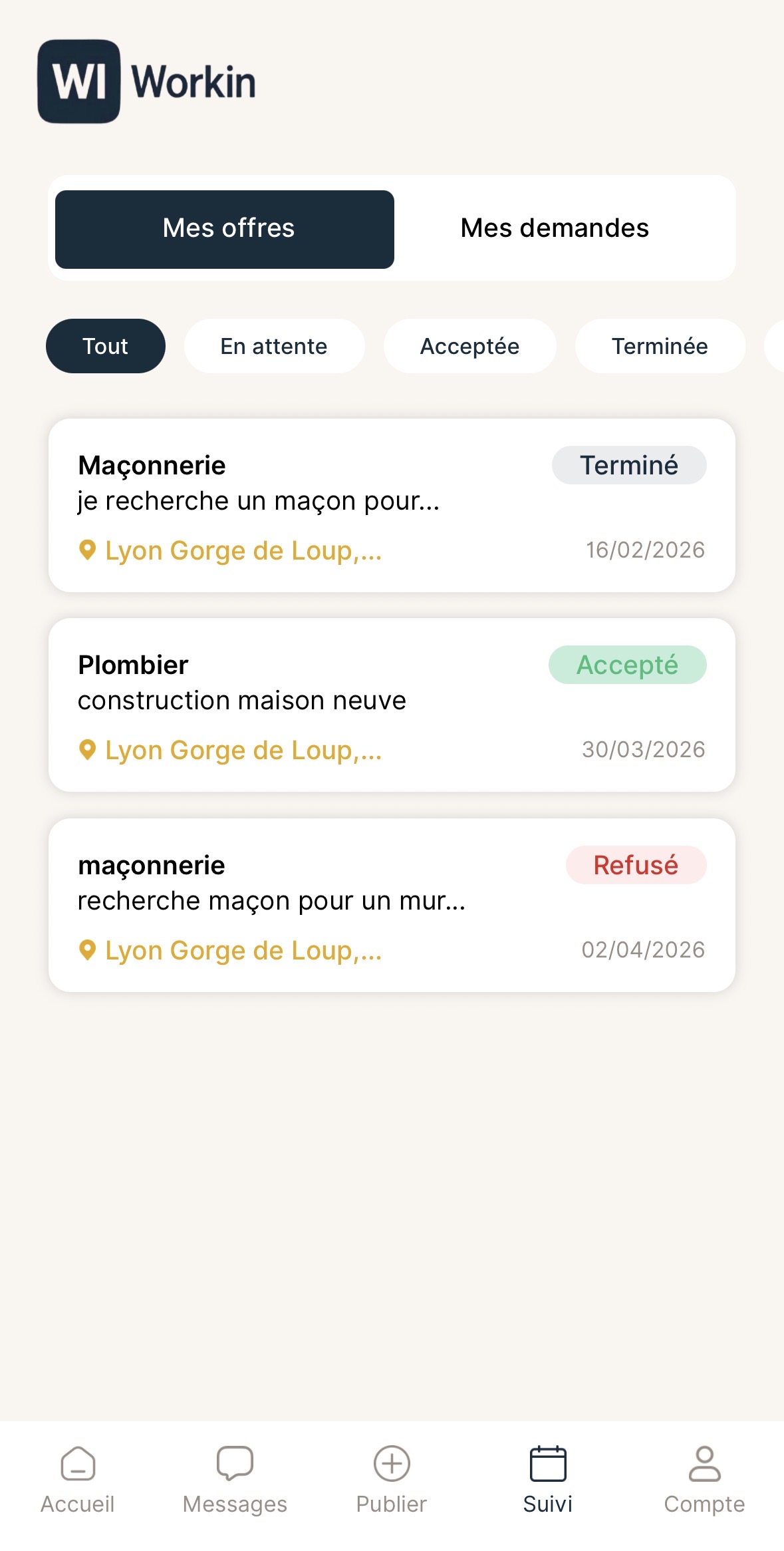Switch to Mes offres tab
Screen dimensions: 784x1551
[225, 229]
